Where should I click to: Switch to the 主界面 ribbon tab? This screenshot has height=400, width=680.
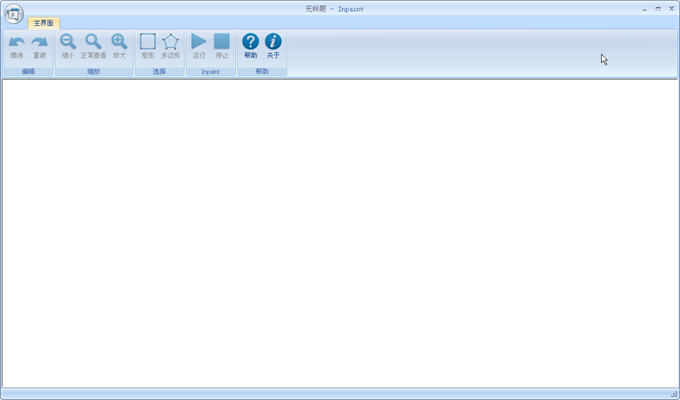pos(43,23)
